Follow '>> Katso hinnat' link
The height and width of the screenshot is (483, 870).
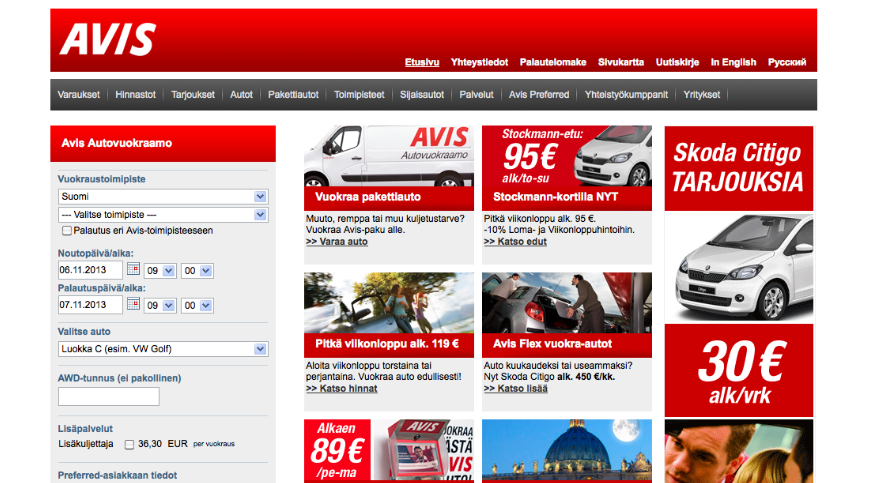pos(341,389)
